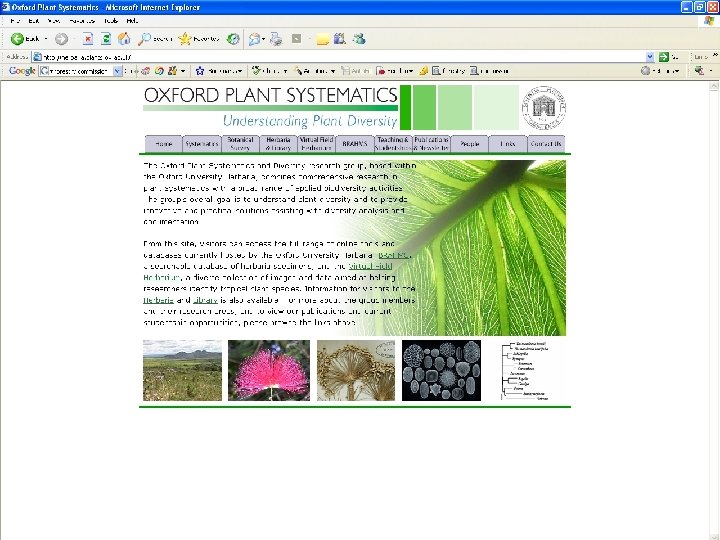Follow the BRAHMS link in the paragraph
The image size is (720, 540).
coord(394,255)
